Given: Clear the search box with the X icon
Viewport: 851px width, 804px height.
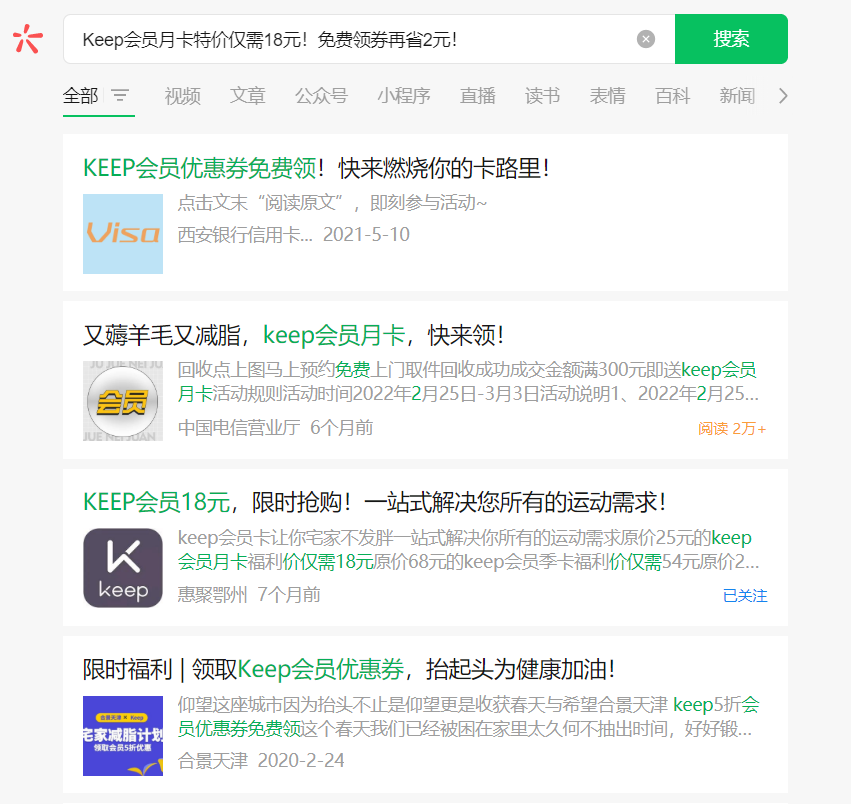Looking at the screenshot, I should click(645, 39).
